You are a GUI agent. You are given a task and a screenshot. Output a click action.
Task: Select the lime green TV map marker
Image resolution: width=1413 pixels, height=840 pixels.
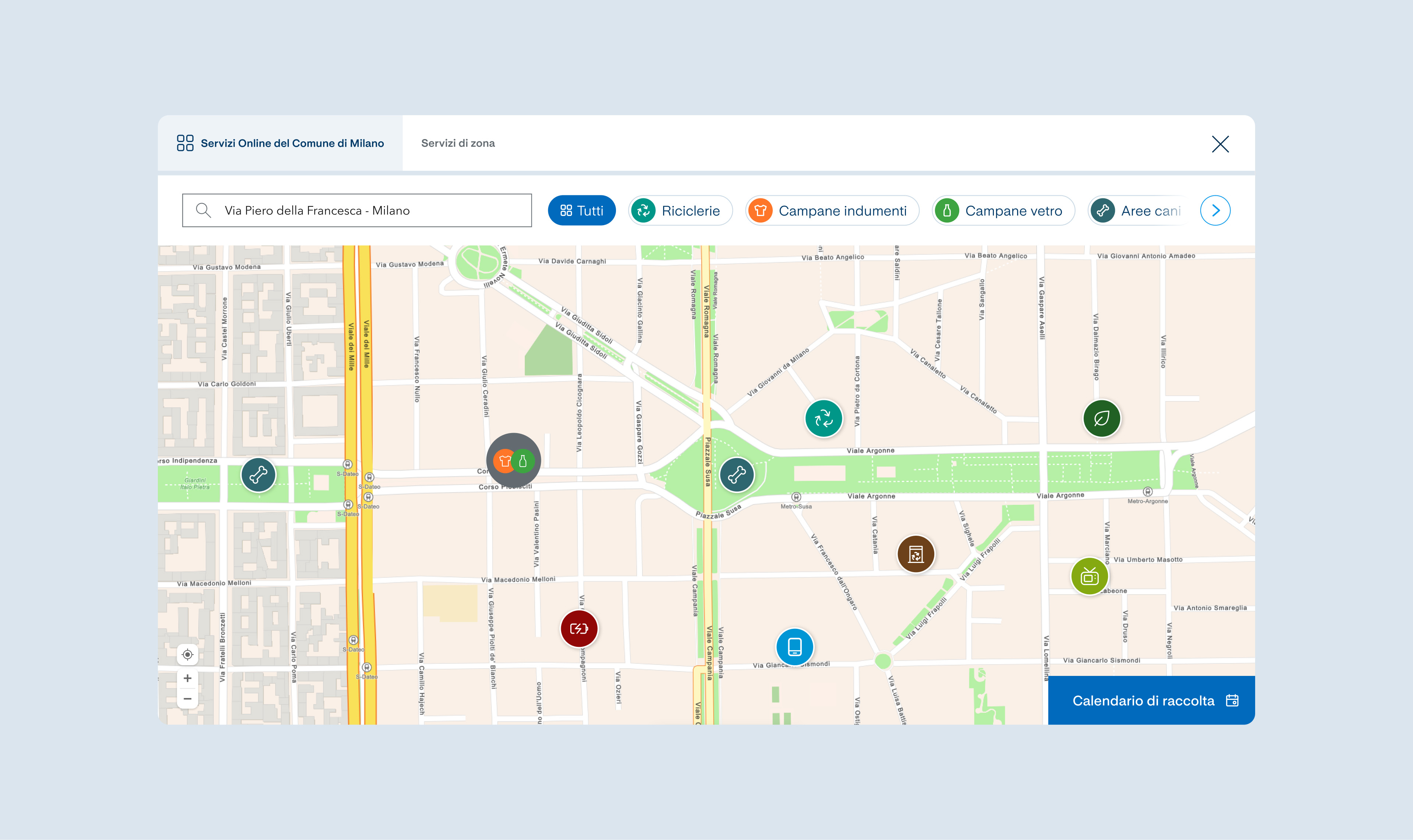click(1089, 577)
